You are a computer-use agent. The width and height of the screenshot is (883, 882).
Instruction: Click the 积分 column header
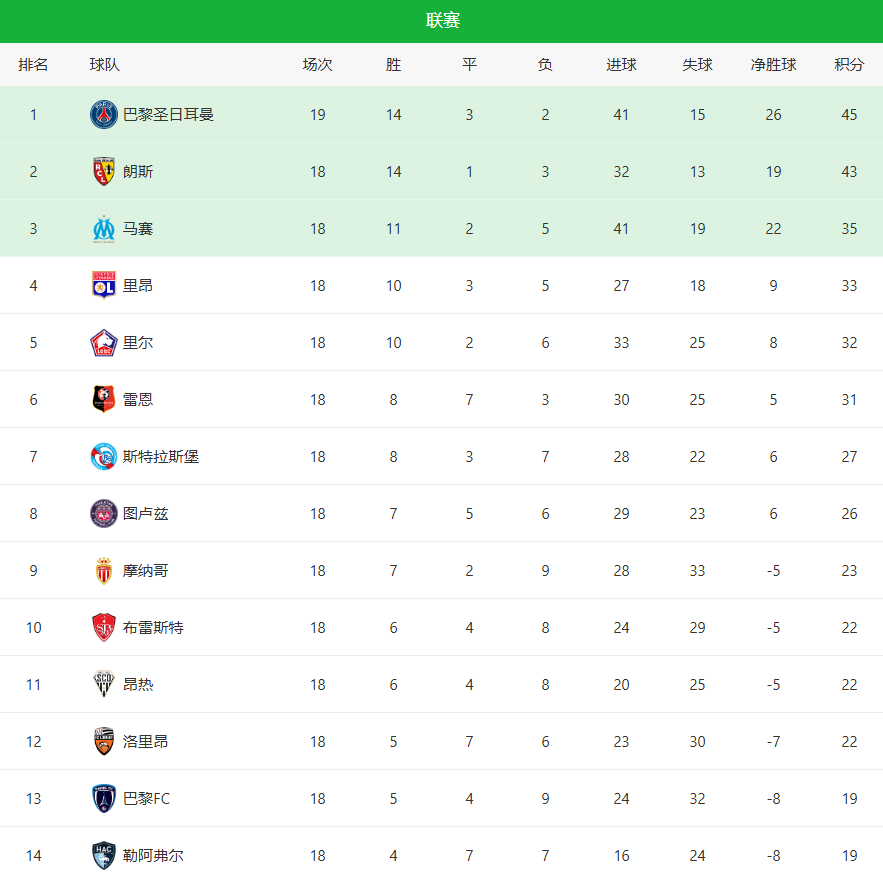[x=849, y=65]
